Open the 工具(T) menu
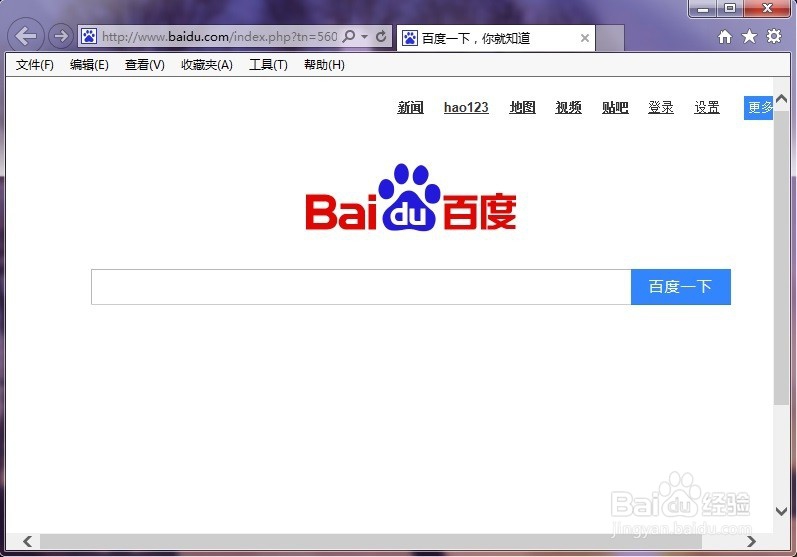Image resolution: width=797 pixels, height=557 pixels. tap(268, 65)
